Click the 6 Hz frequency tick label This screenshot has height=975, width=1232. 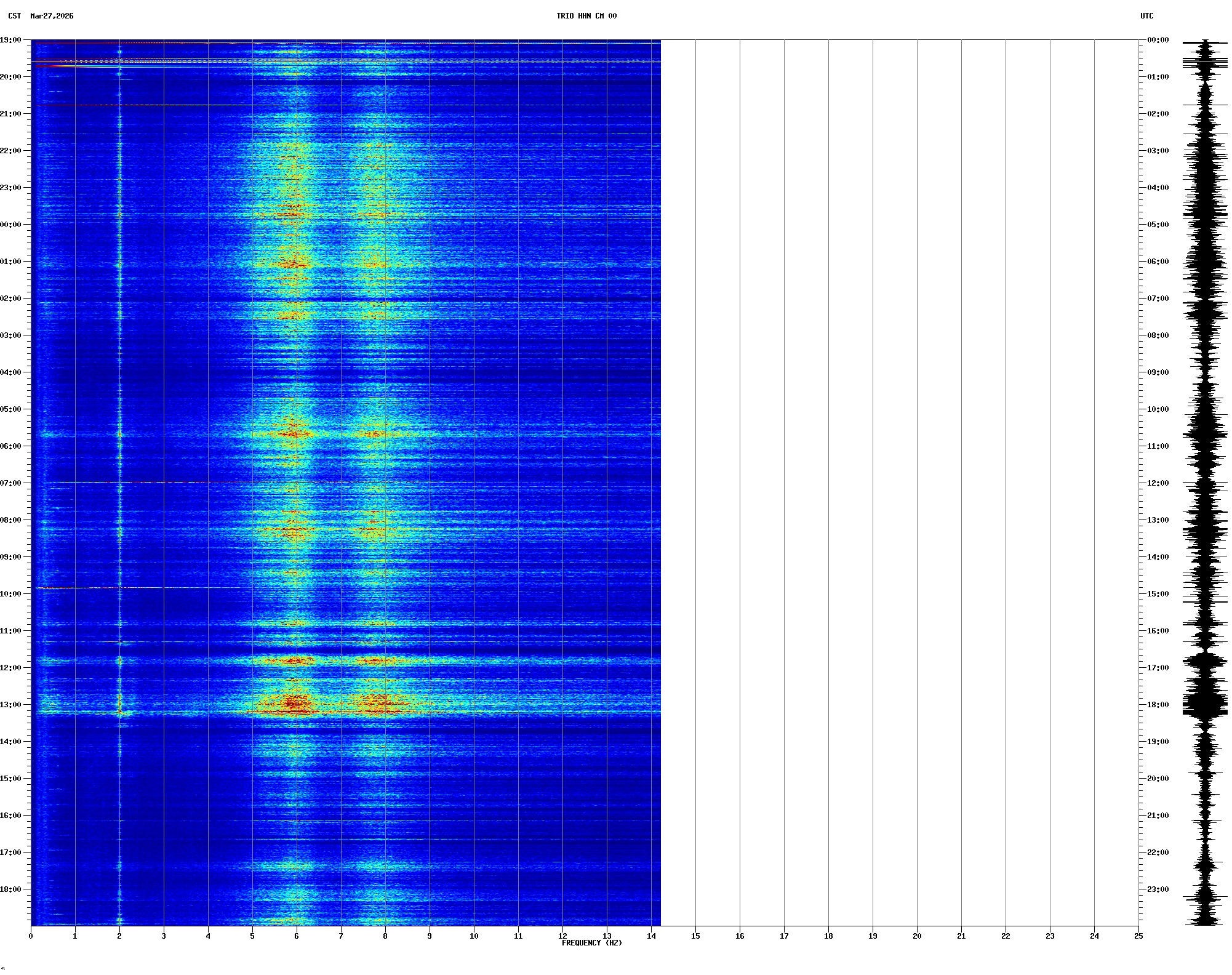click(297, 936)
